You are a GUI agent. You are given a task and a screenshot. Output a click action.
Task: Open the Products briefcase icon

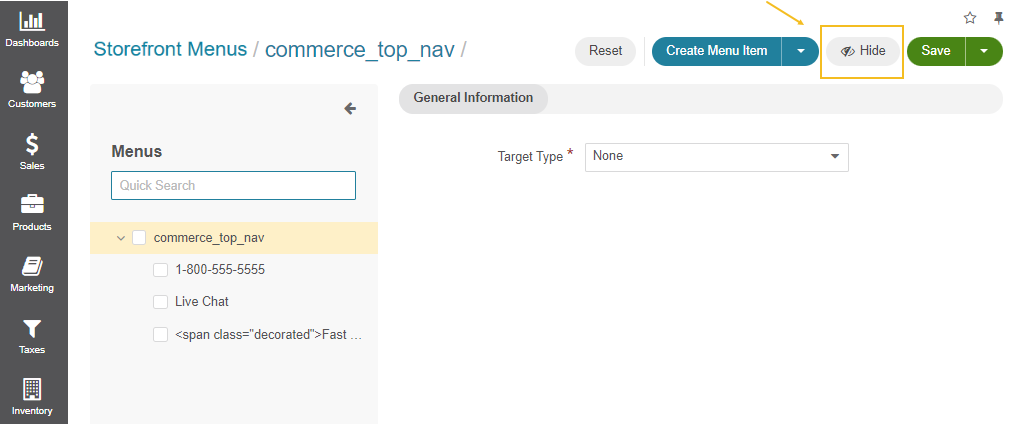coord(32,204)
